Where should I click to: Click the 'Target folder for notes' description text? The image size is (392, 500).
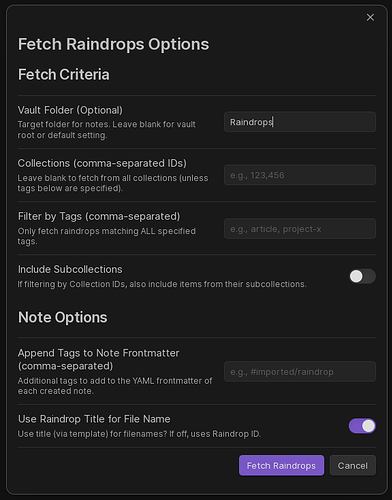click(x=107, y=130)
